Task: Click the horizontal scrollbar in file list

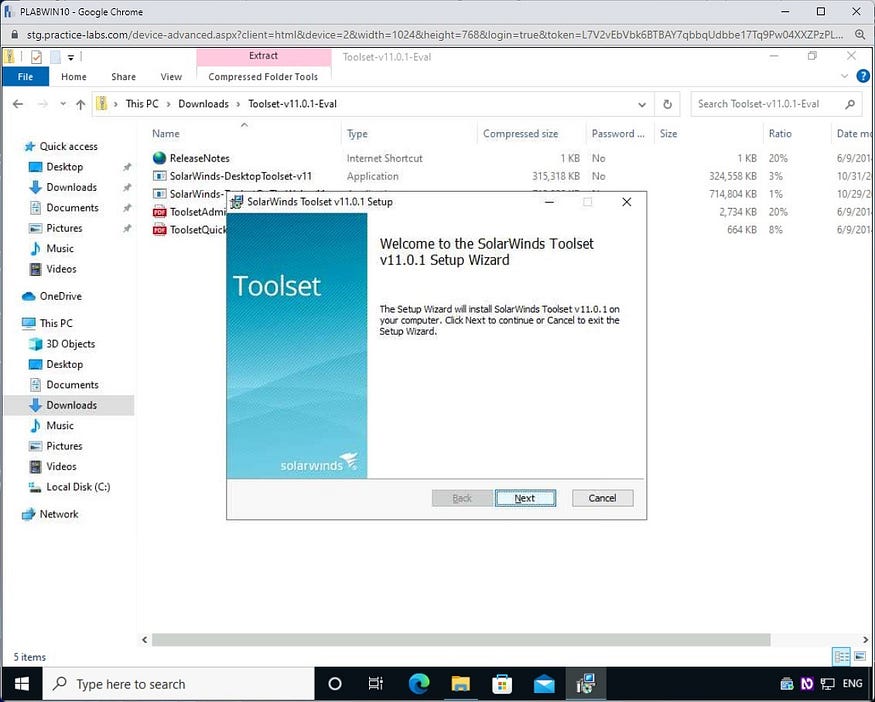Action: [x=461, y=640]
